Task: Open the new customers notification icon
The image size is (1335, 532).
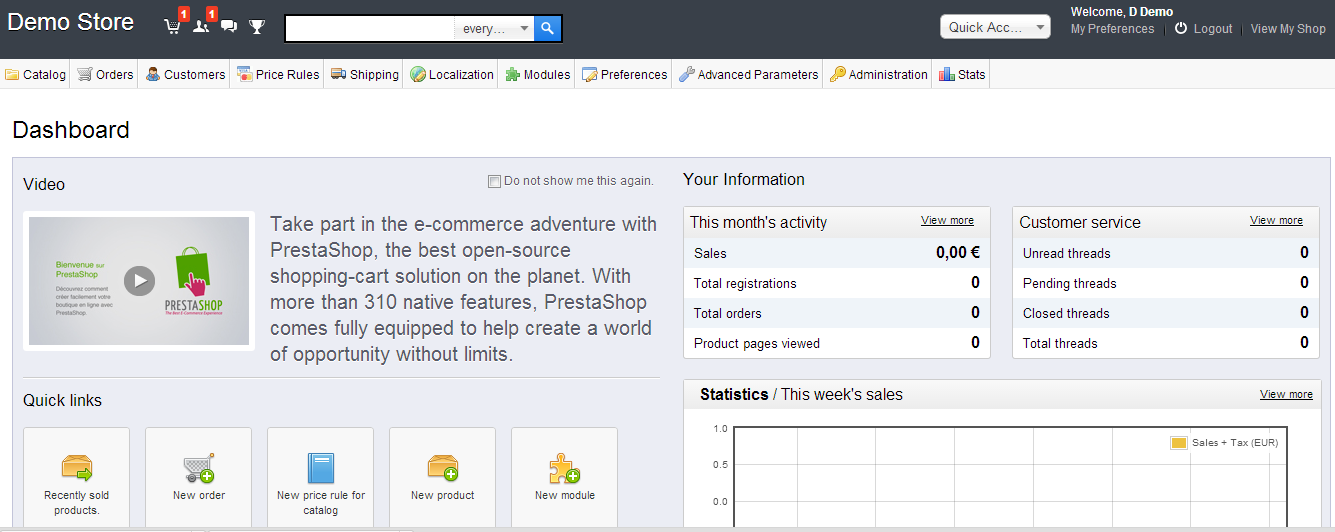Action: tap(201, 27)
